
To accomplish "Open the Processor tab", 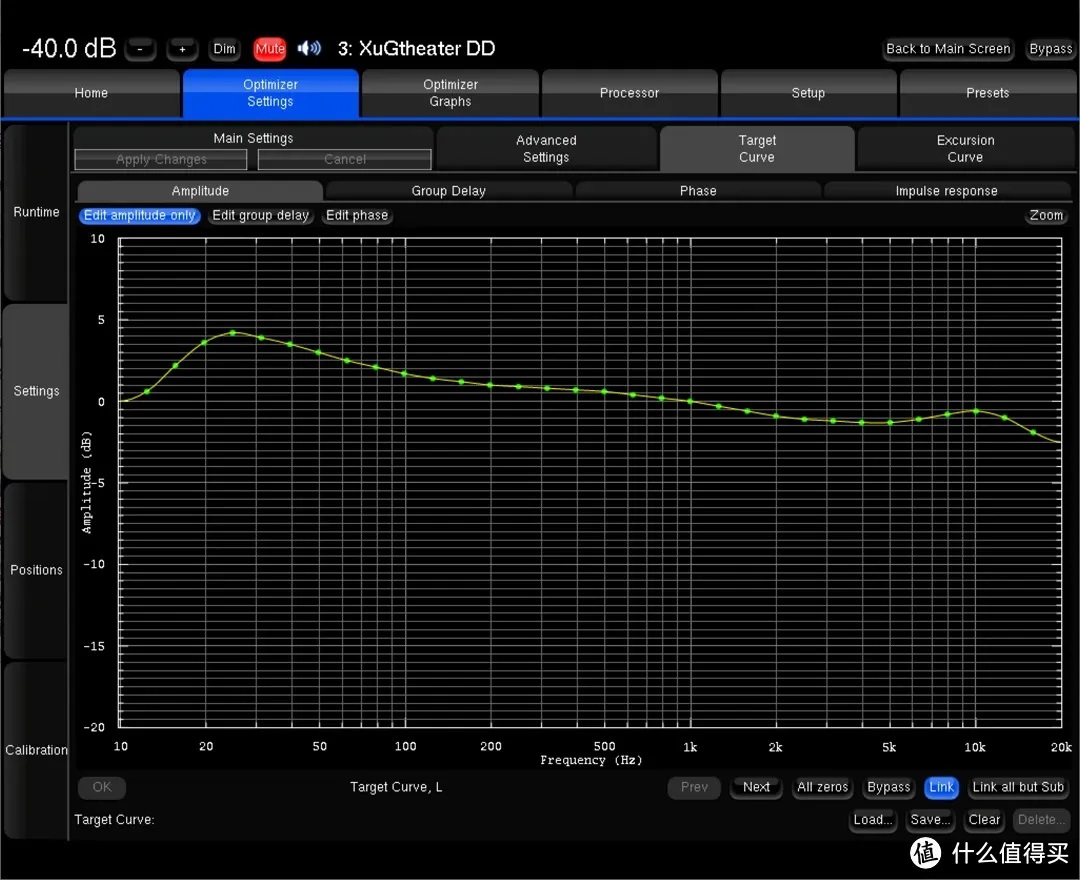I will click(629, 93).
